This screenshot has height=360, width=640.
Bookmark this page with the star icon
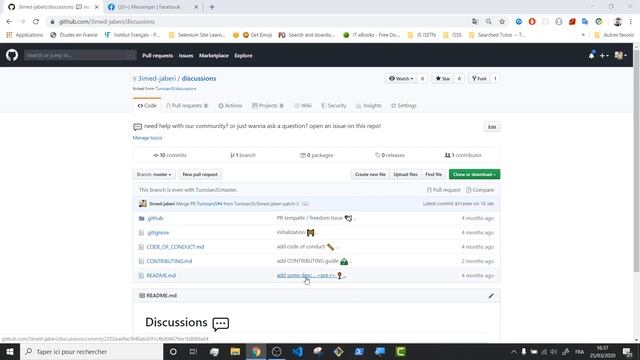(502, 22)
